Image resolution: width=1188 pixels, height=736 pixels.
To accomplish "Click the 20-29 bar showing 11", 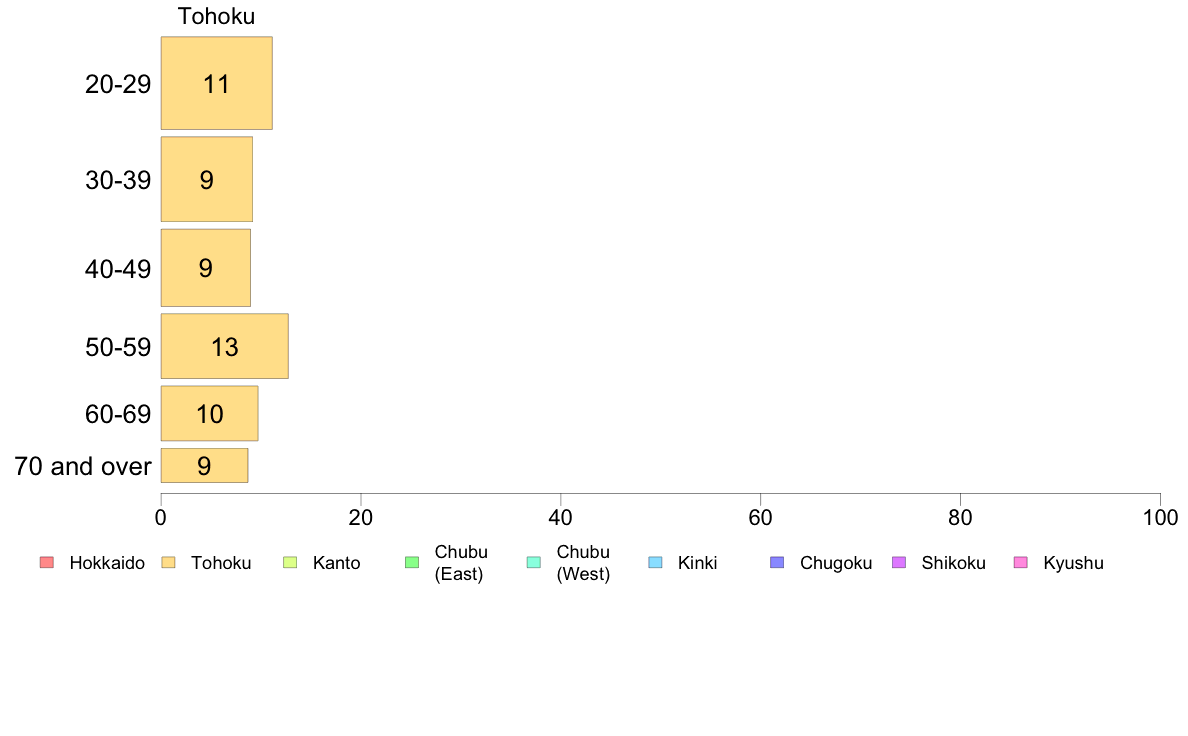I will pyautogui.click(x=217, y=83).
